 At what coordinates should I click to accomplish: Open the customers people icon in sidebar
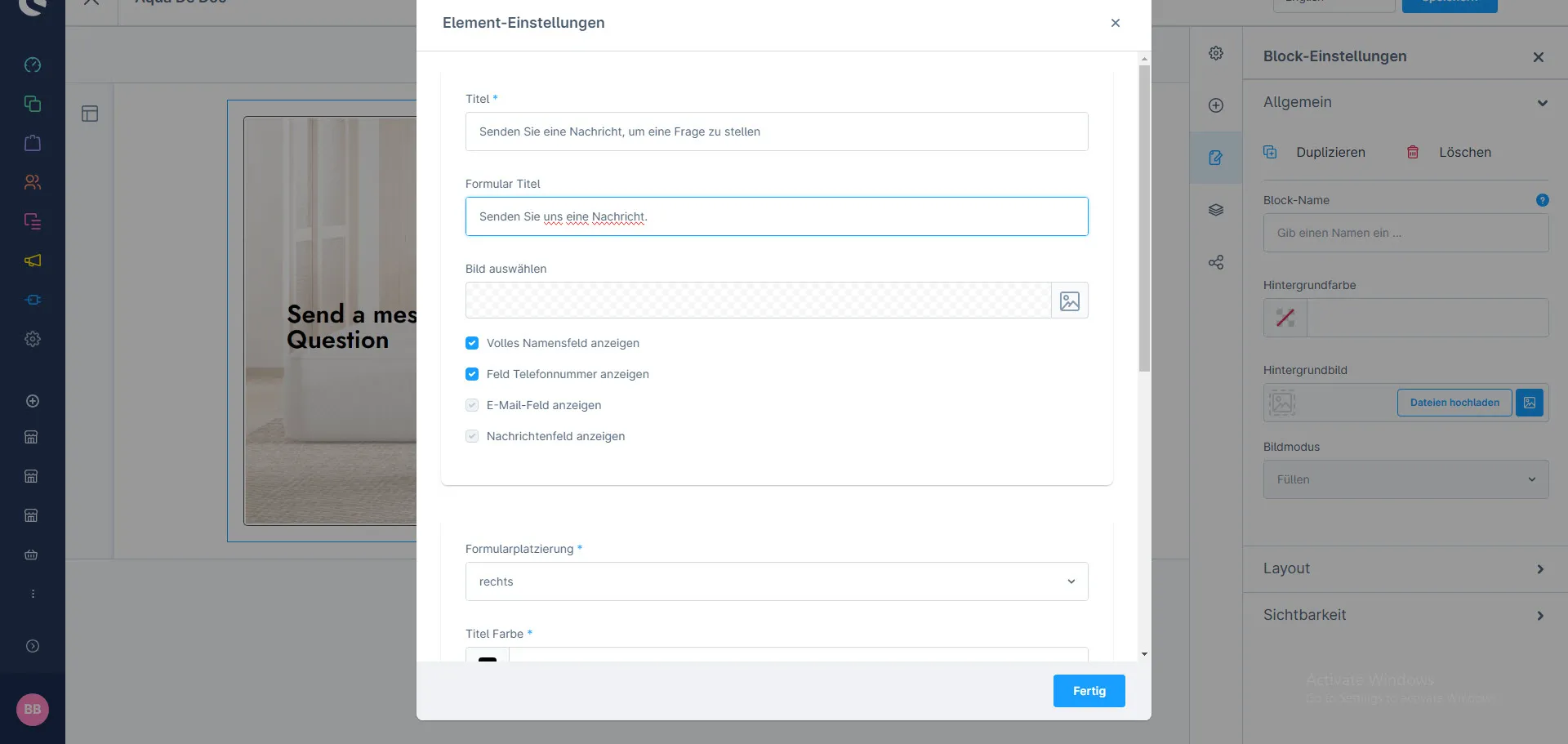[x=33, y=182]
